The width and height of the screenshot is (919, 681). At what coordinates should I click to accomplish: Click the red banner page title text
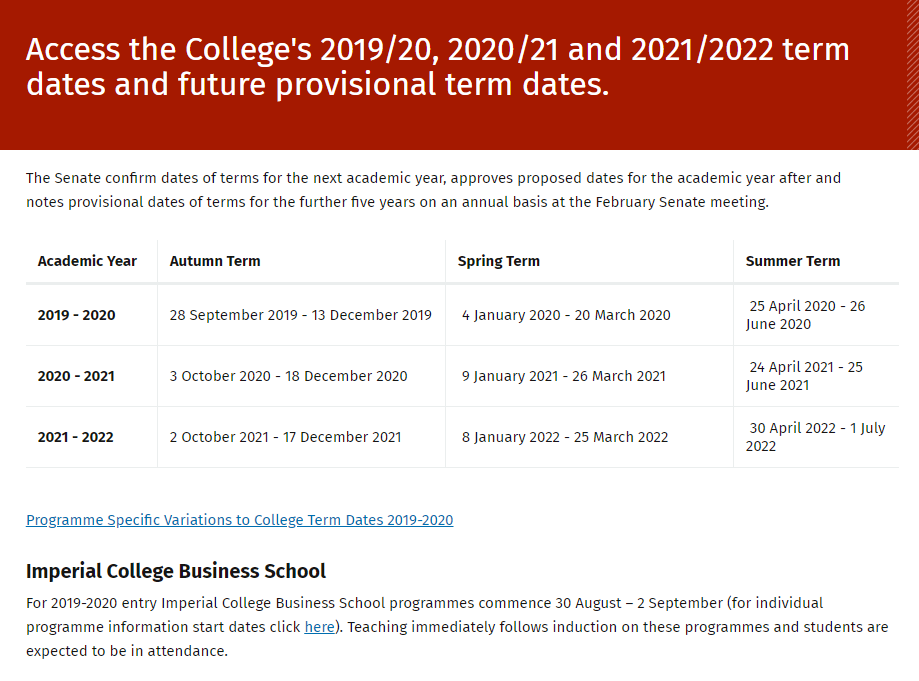(438, 67)
